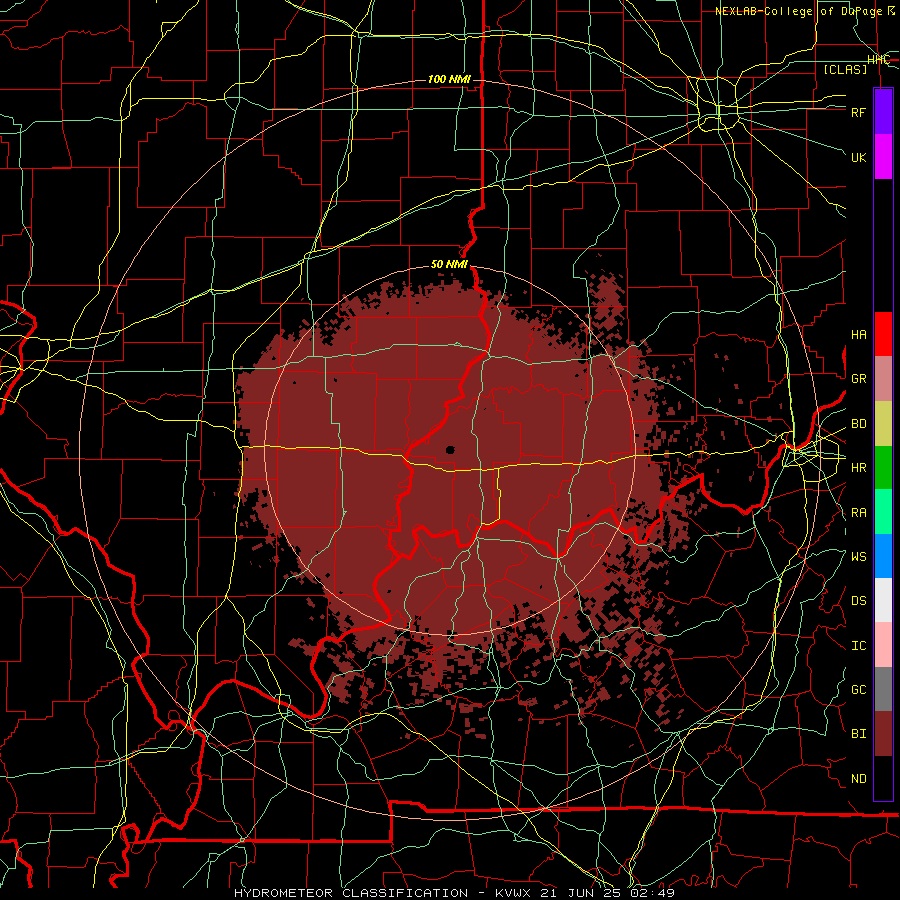Click the GR pink legend color block

point(883,378)
